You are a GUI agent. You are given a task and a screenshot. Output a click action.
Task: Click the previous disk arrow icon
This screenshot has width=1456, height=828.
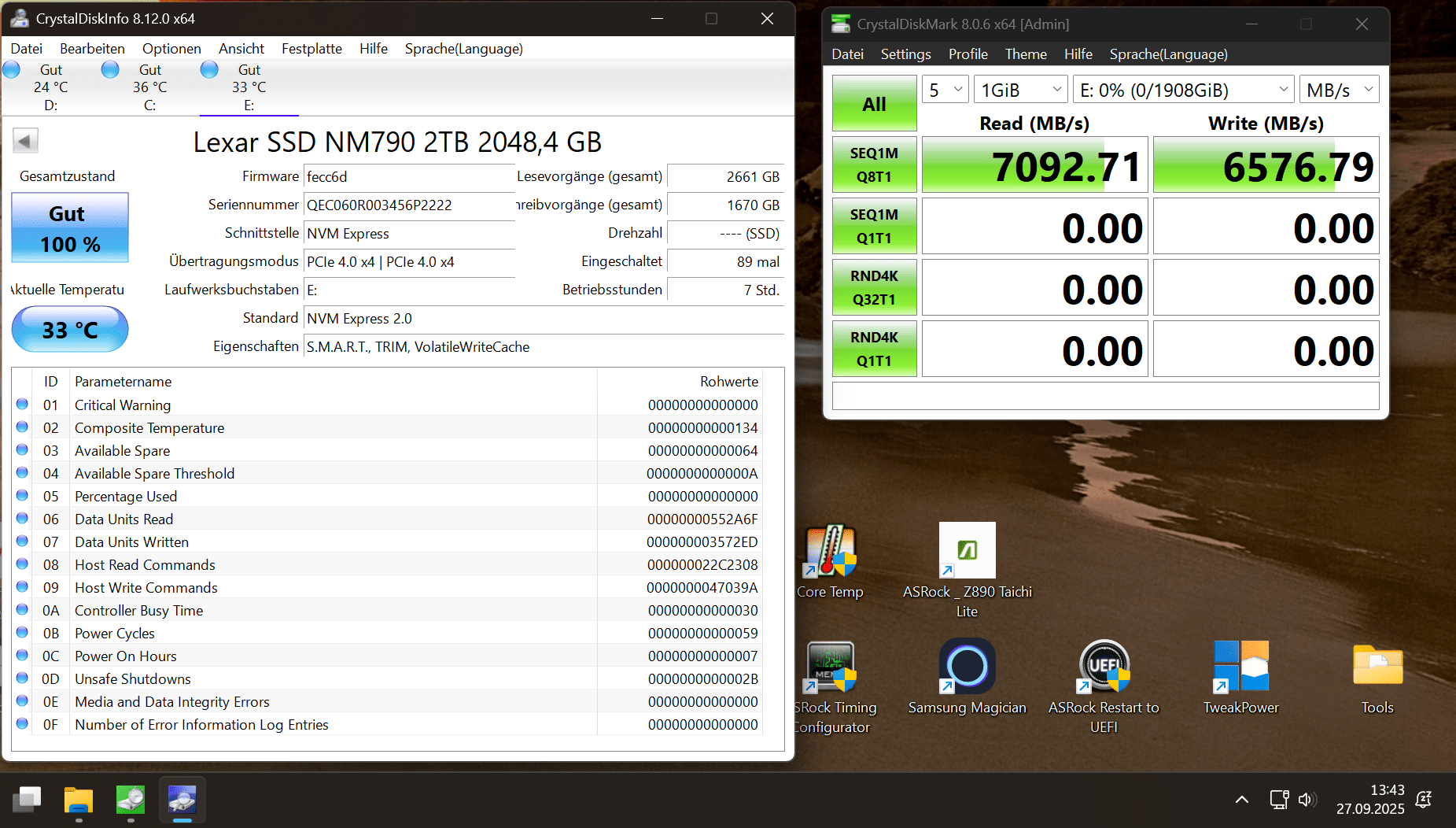point(25,141)
